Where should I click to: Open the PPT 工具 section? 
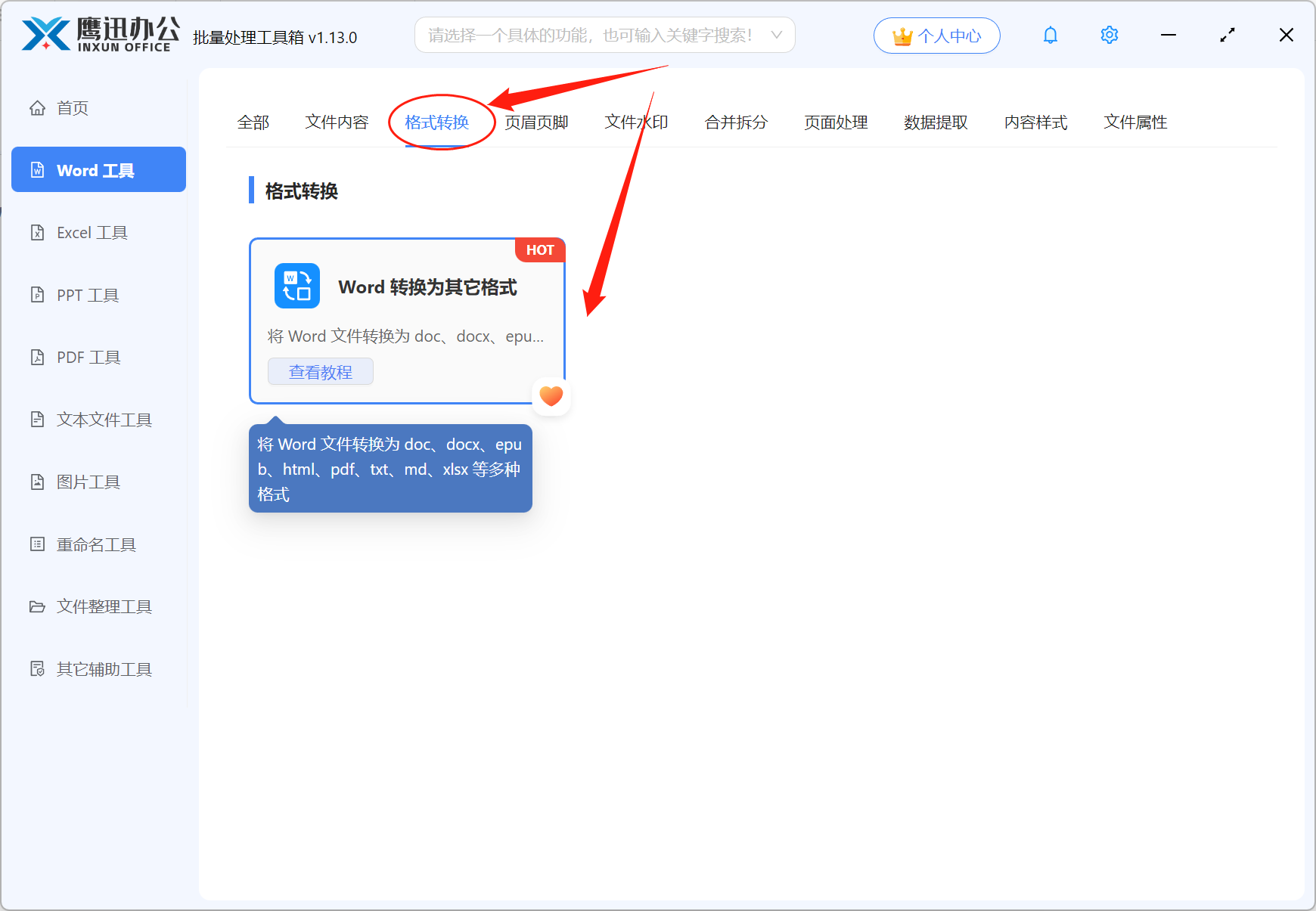tap(87, 295)
